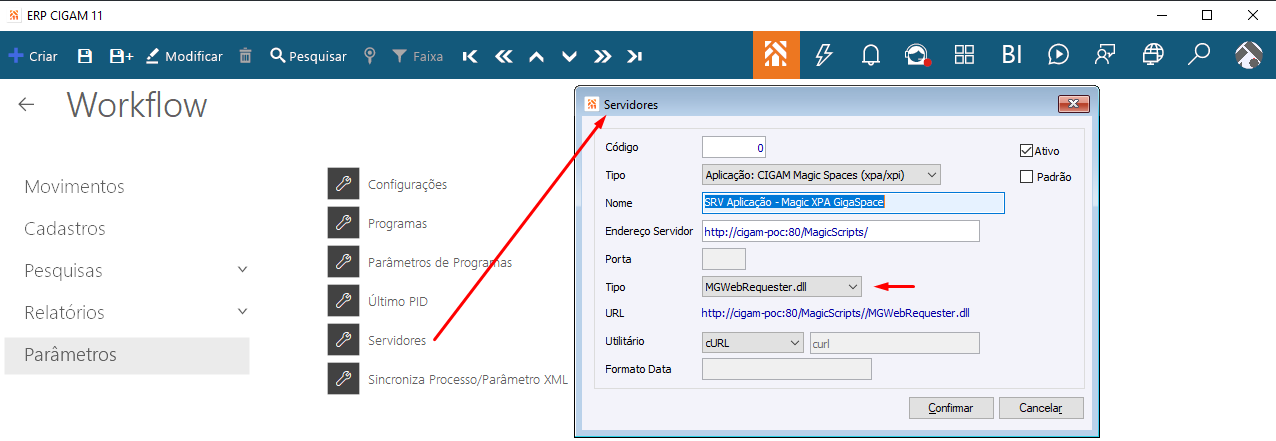Click the lightning bolt icon

pos(824,55)
